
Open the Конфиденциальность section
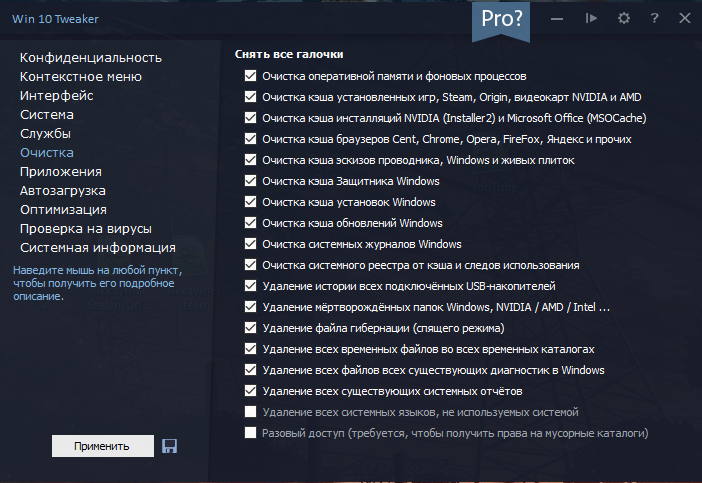(x=91, y=57)
